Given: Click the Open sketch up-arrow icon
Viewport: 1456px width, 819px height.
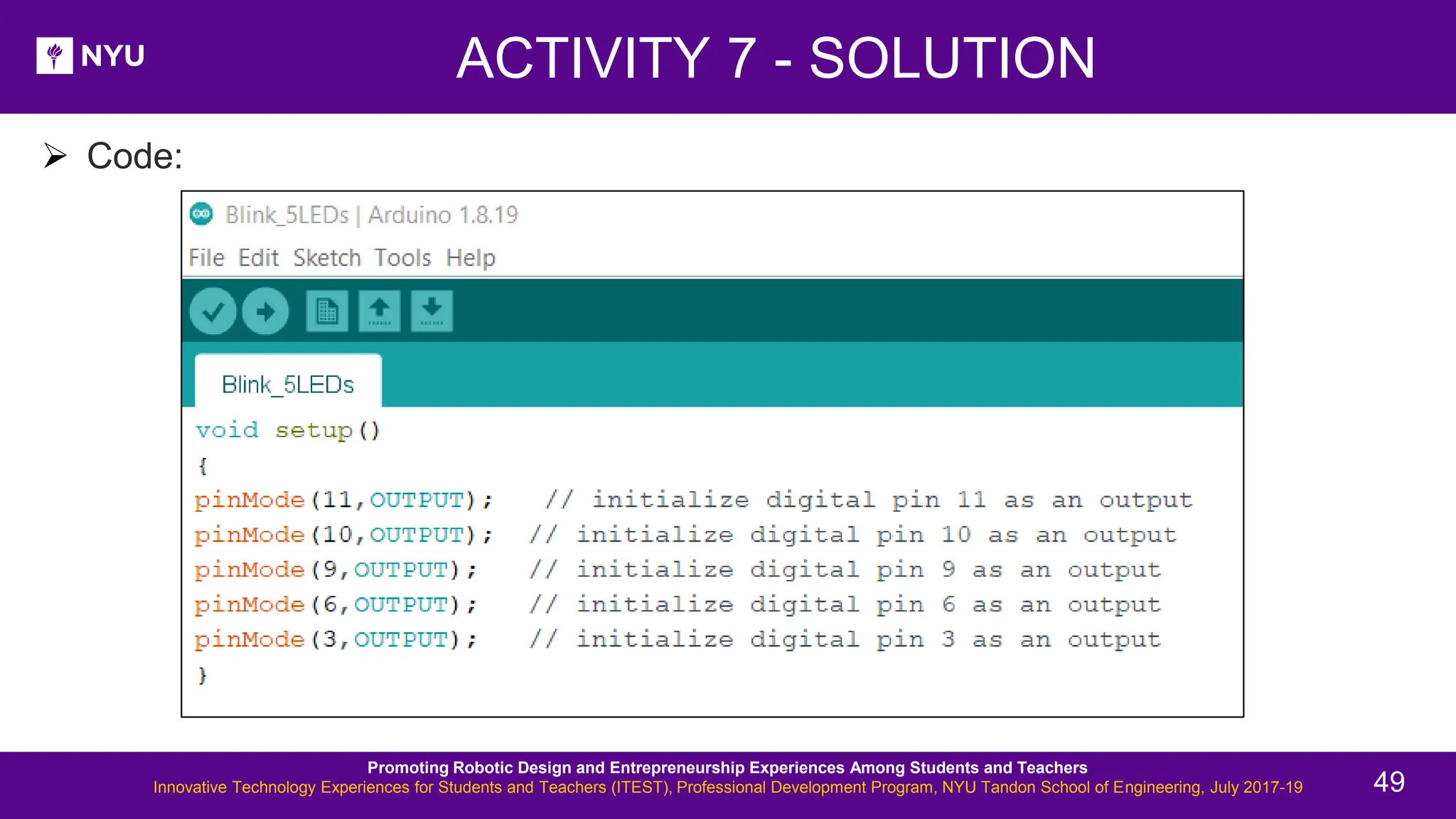Looking at the screenshot, I should coord(380,311).
